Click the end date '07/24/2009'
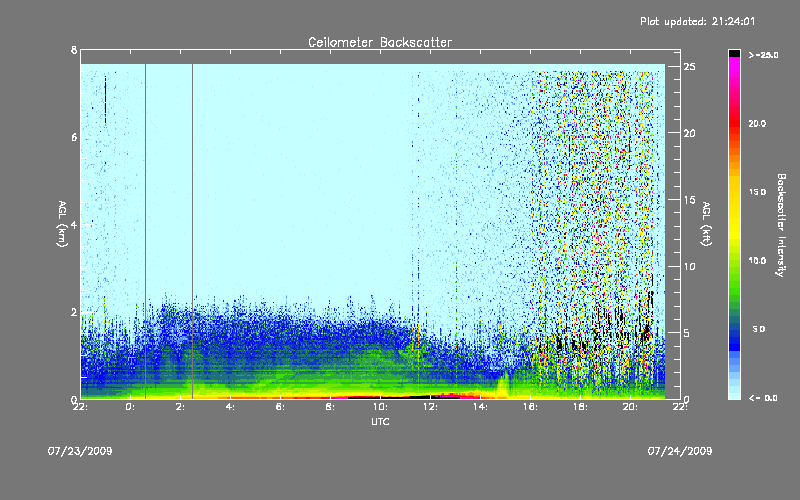The width and height of the screenshot is (800, 500). click(680, 451)
